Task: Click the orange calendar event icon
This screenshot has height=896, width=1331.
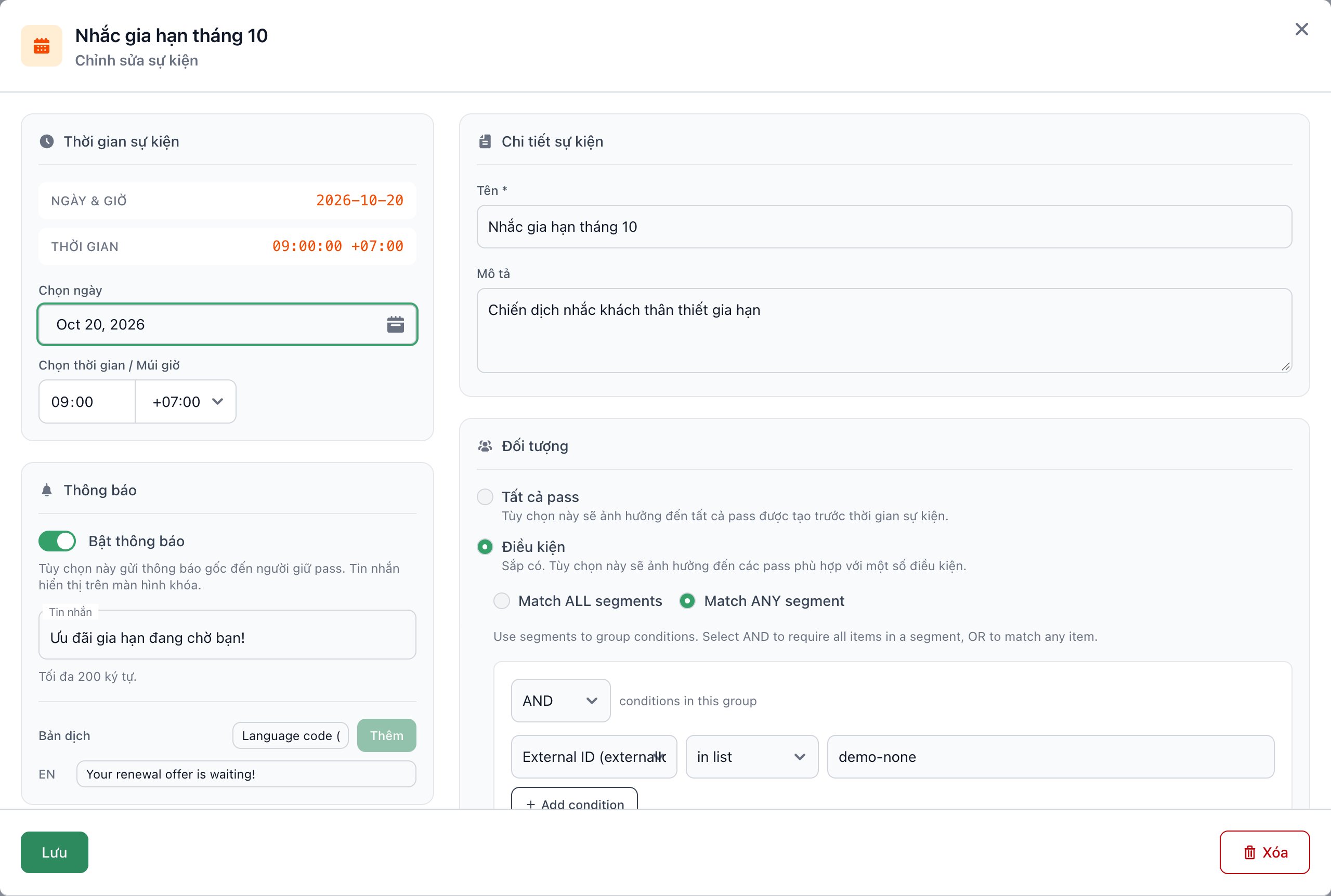Action: click(x=41, y=46)
